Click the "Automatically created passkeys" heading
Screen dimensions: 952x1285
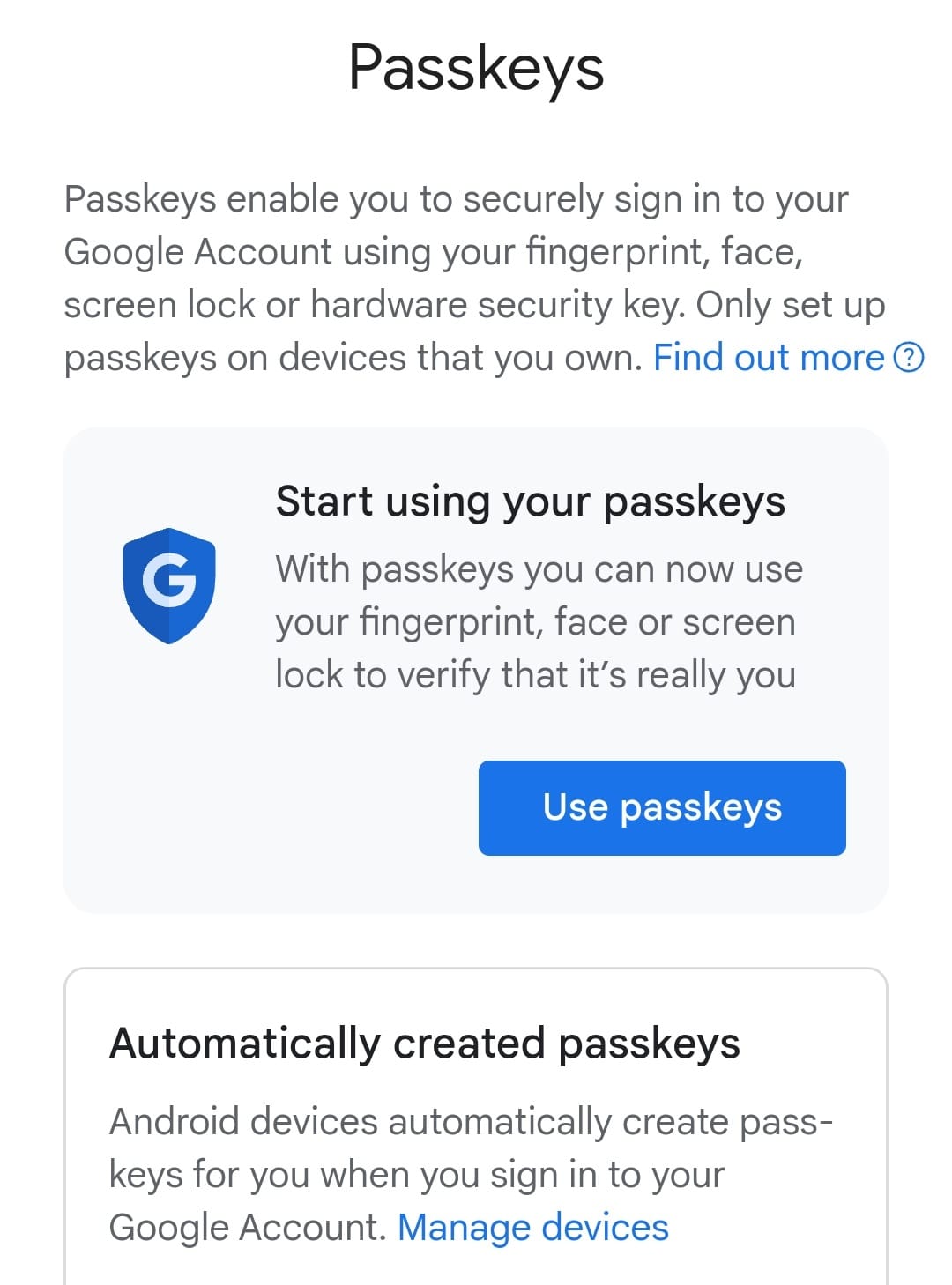click(427, 1042)
